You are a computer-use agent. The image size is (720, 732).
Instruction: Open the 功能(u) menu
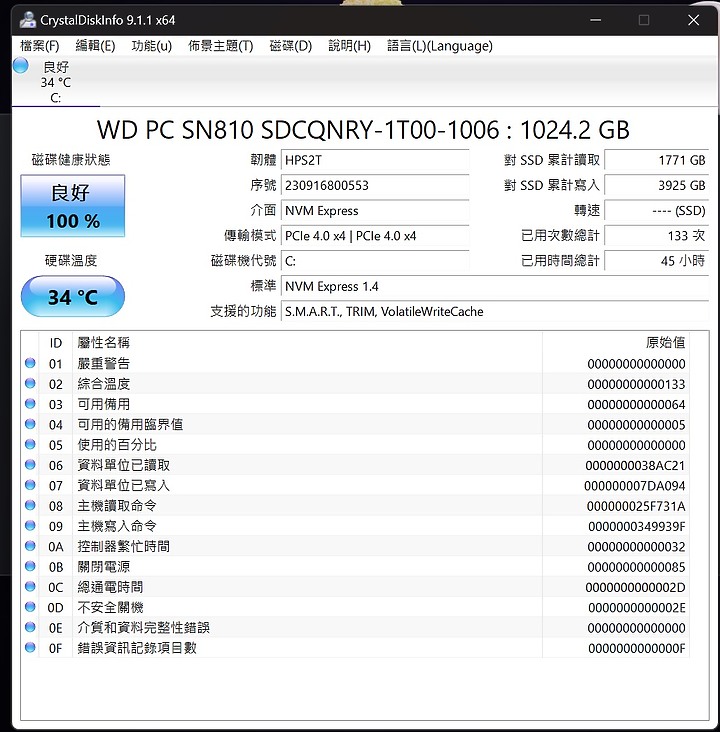(151, 46)
